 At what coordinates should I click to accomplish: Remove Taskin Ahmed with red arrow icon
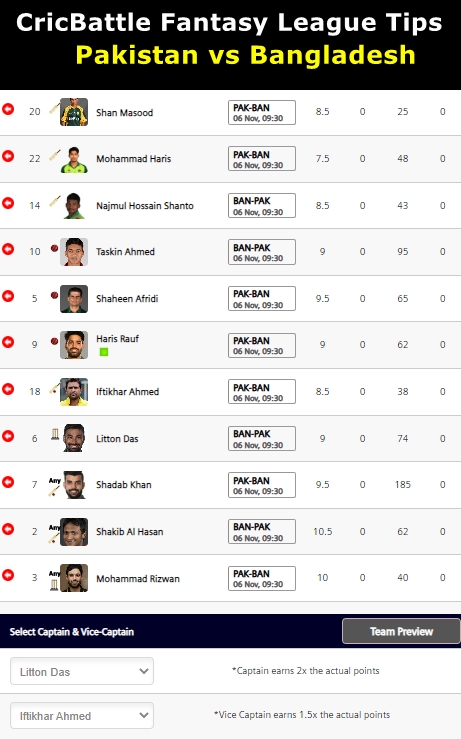(x=8, y=249)
